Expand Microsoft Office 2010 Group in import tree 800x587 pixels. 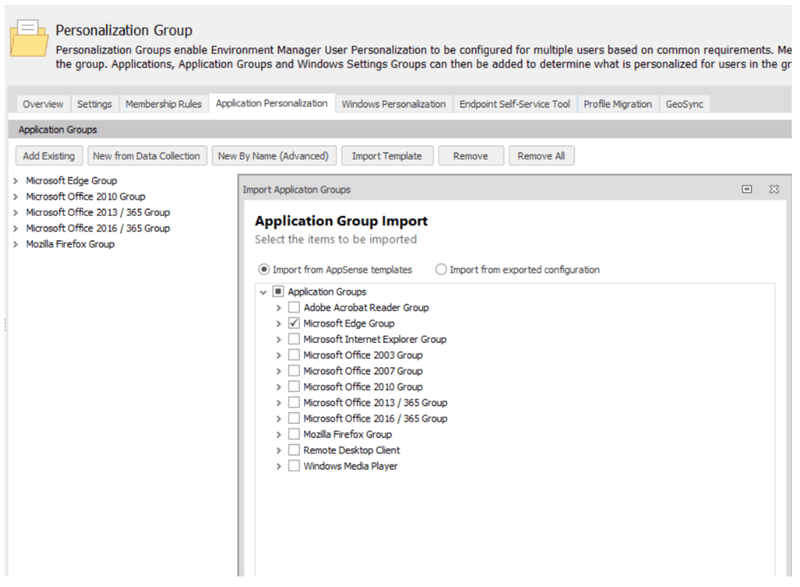279,387
